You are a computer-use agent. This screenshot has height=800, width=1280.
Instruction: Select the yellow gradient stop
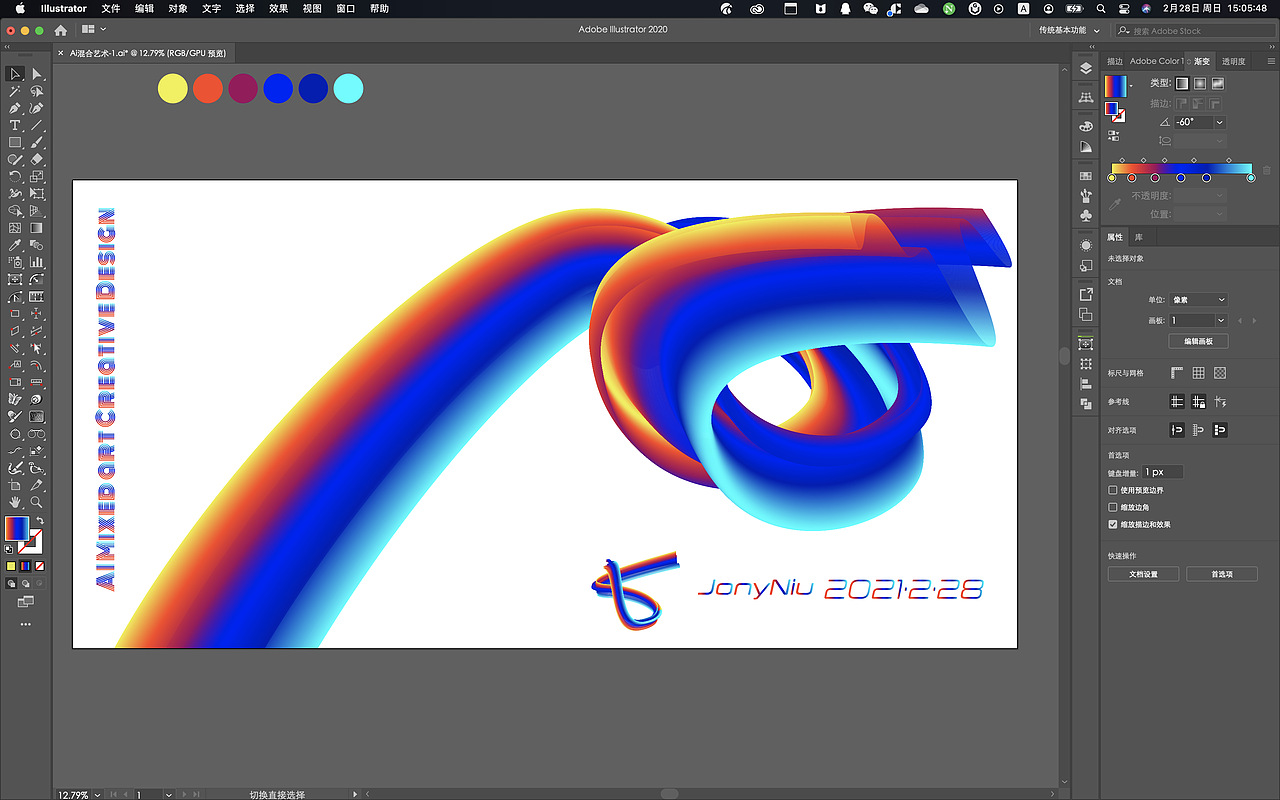click(1112, 178)
